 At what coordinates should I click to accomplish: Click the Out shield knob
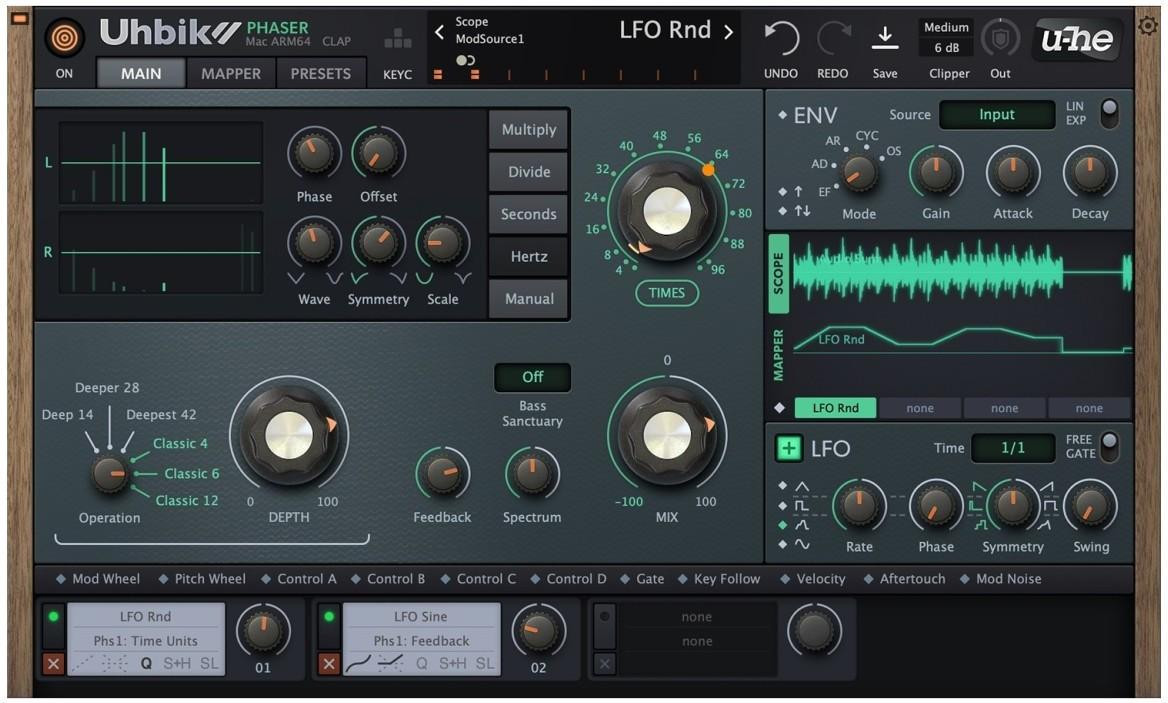coord(1000,38)
